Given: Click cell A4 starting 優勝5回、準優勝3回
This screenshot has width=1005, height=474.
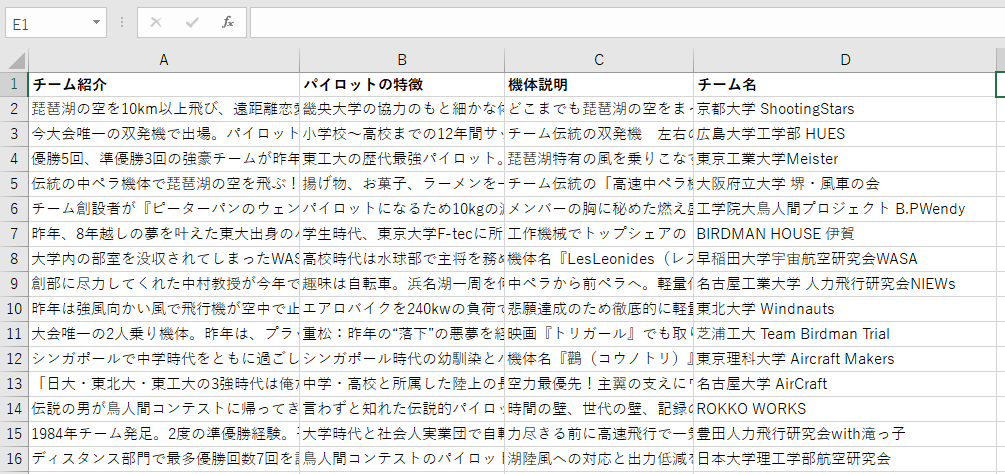Looking at the screenshot, I should (164, 159).
